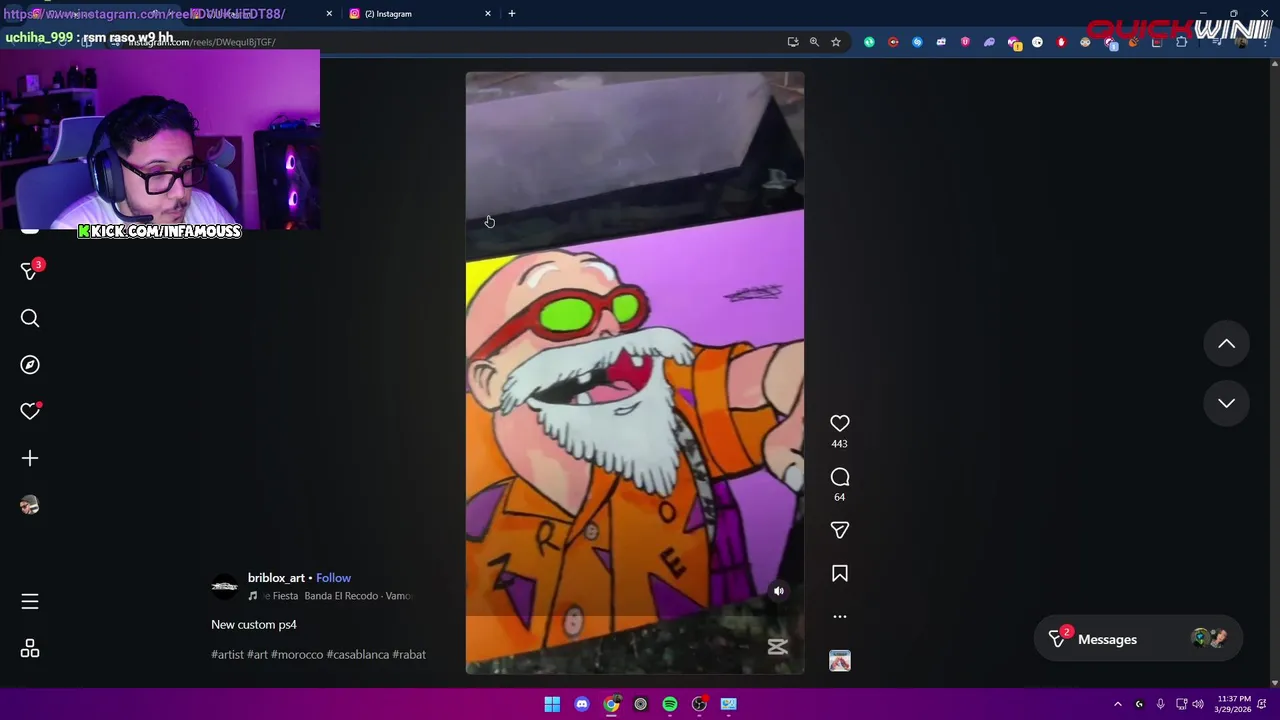Open robot extension icon
This screenshot has width=1280, height=720.
tap(941, 42)
